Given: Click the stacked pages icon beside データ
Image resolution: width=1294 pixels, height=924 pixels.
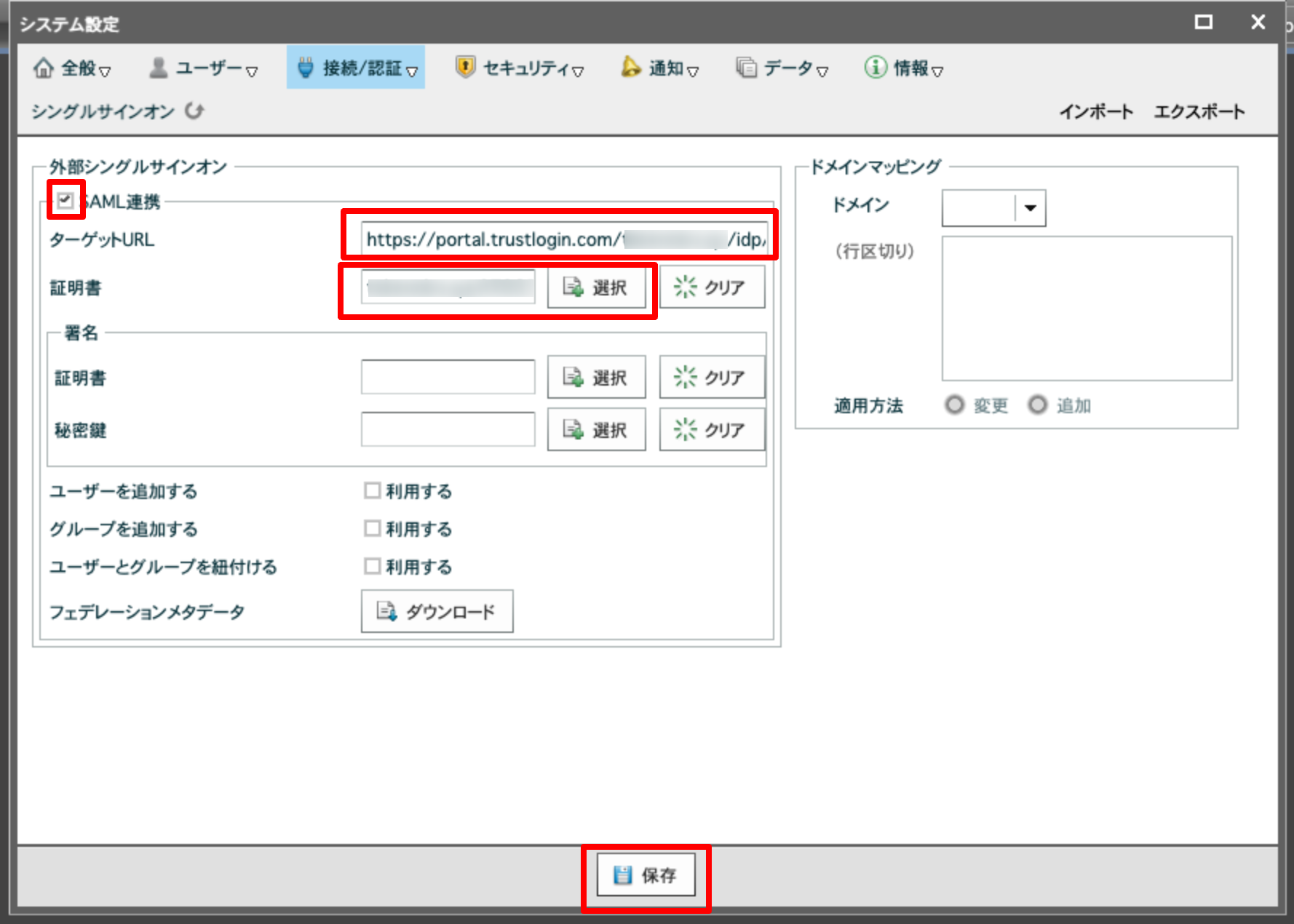Looking at the screenshot, I should (746, 68).
